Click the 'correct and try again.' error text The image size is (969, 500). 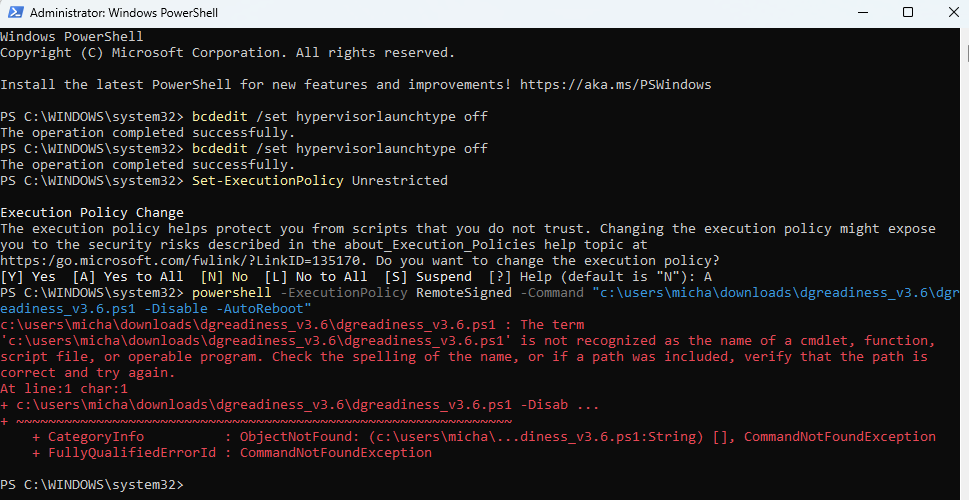point(88,373)
